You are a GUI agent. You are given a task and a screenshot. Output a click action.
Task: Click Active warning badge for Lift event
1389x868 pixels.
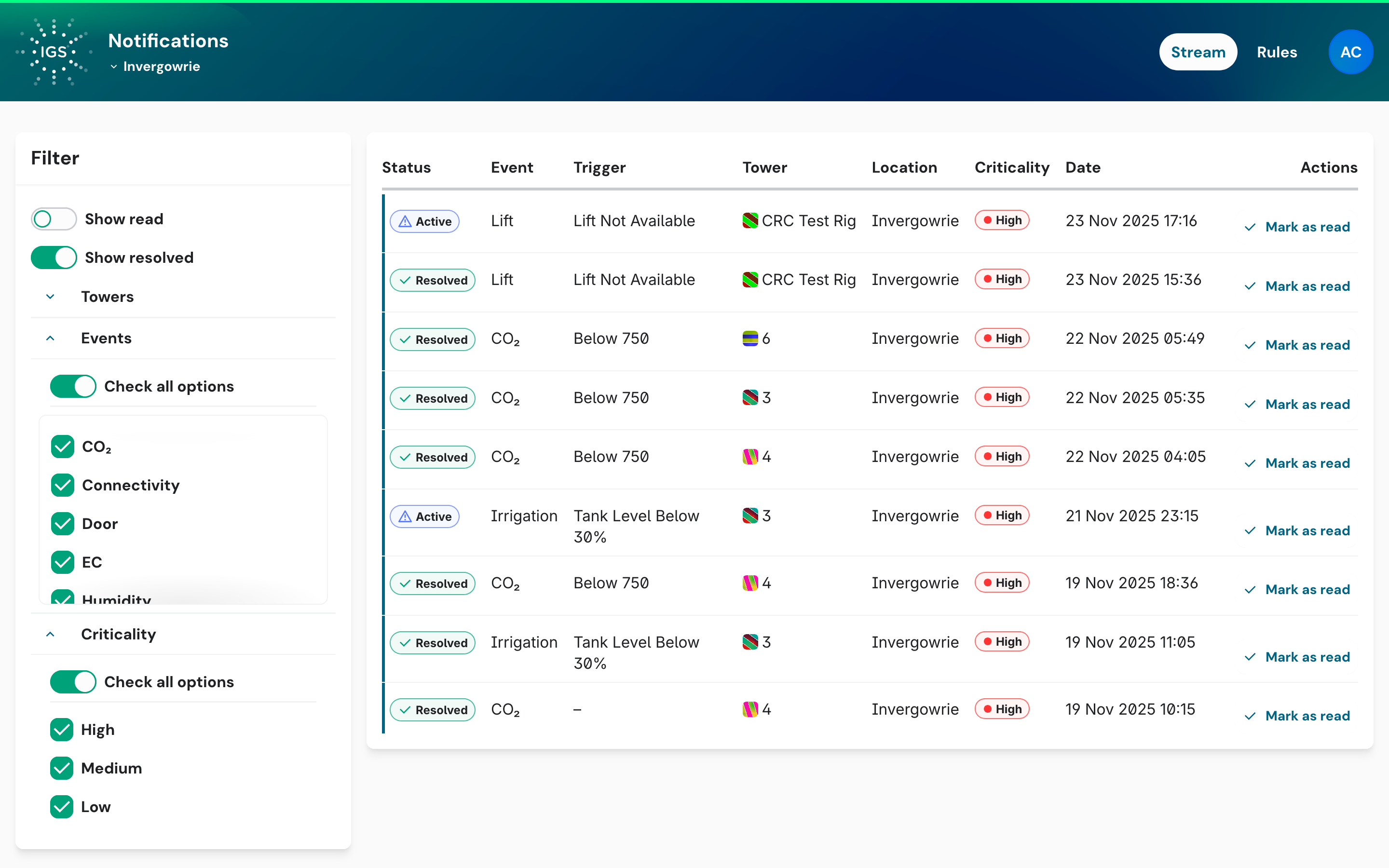(x=424, y=222)
